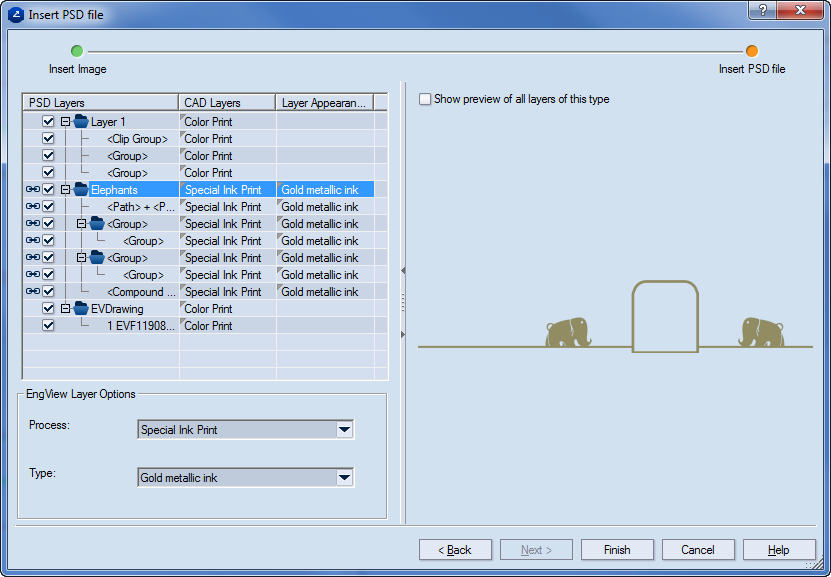Click the Elephants layer folder icon

81,190
